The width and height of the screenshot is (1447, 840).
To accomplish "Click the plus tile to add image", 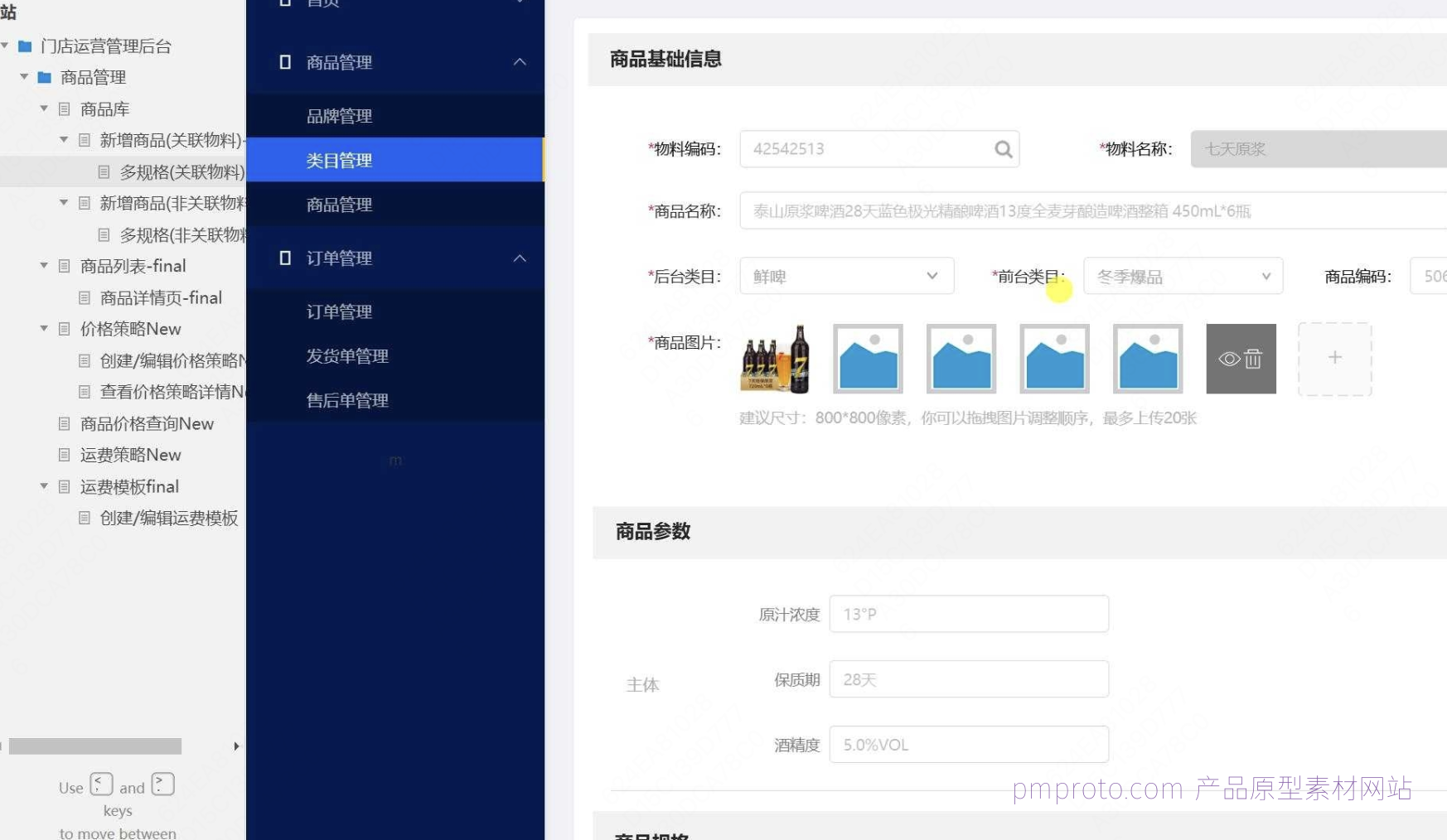I will pos(1334,358).
